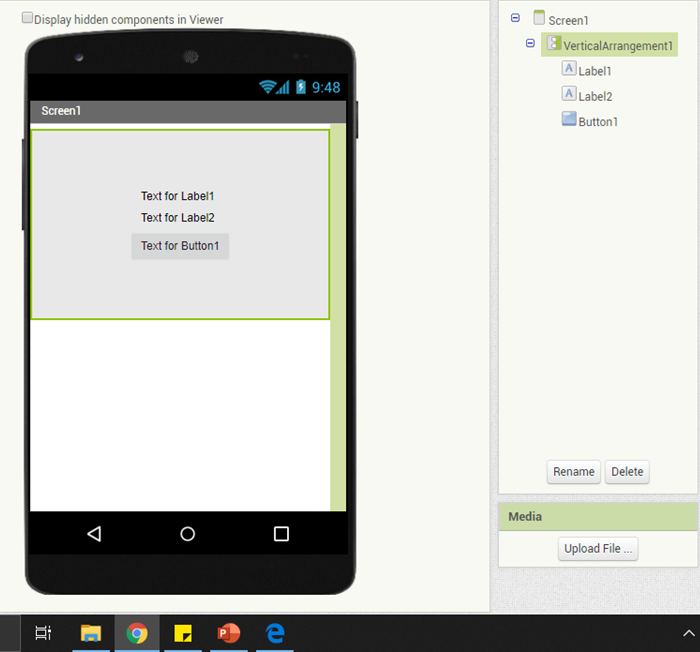Click the Label1 component icon in tree

coord(569,69)
